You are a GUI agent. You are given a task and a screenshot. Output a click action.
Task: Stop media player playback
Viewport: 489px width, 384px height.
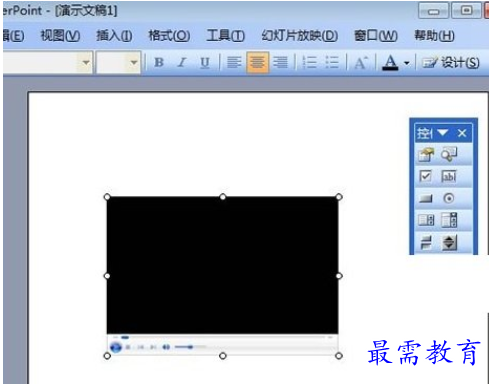coord(128,347)
